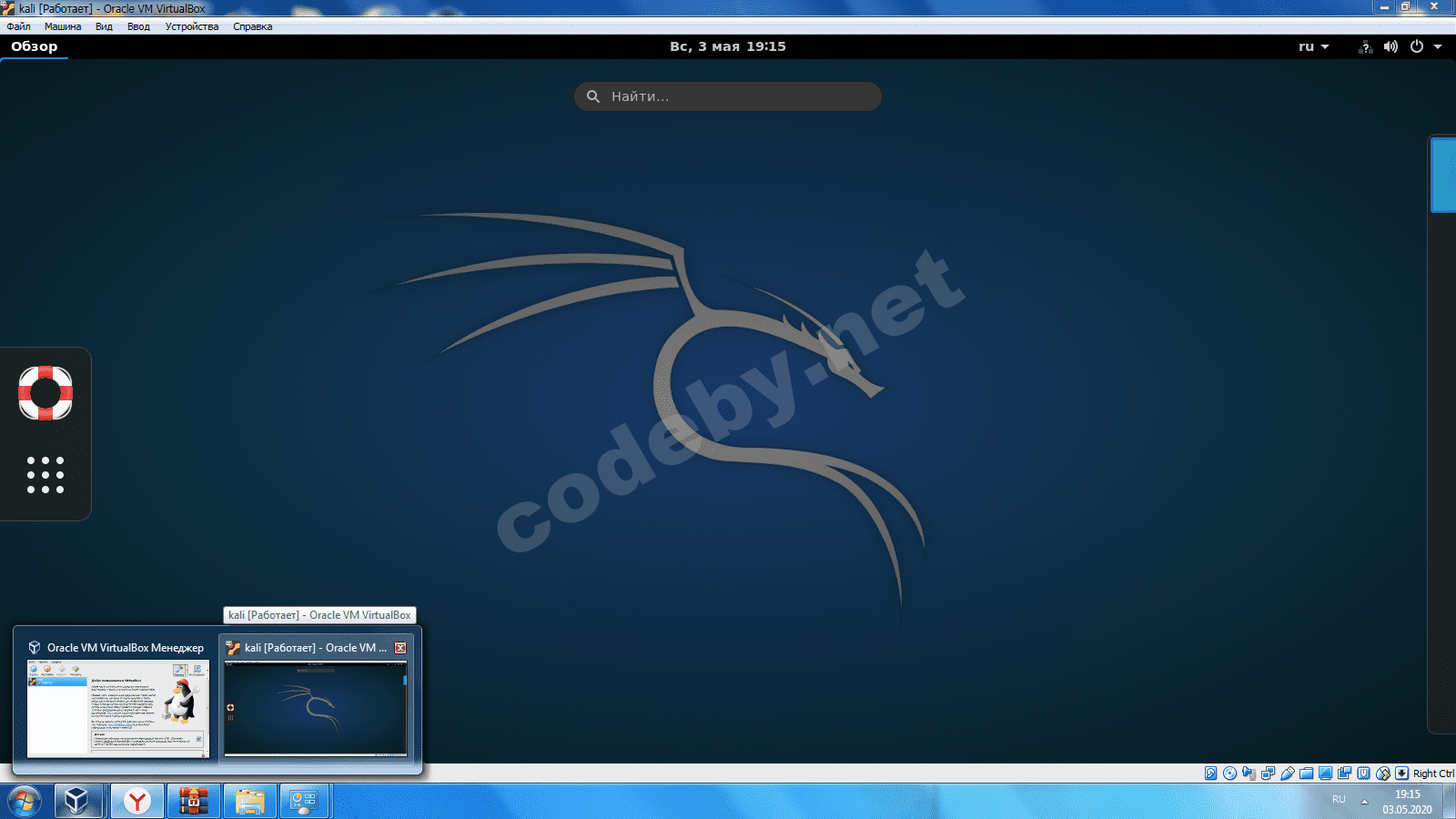This screenshot has height=819, width=1456.
Task: Open the Ввод menu
Action: [138, 26]
